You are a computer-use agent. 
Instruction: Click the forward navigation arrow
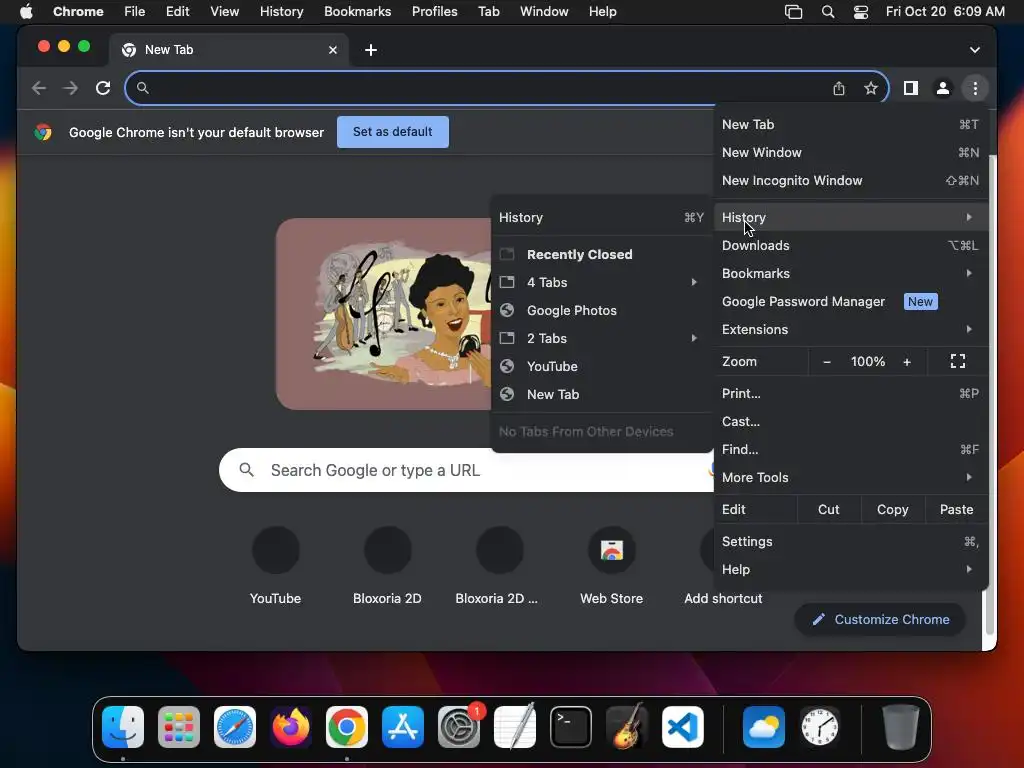click(71, 88)
